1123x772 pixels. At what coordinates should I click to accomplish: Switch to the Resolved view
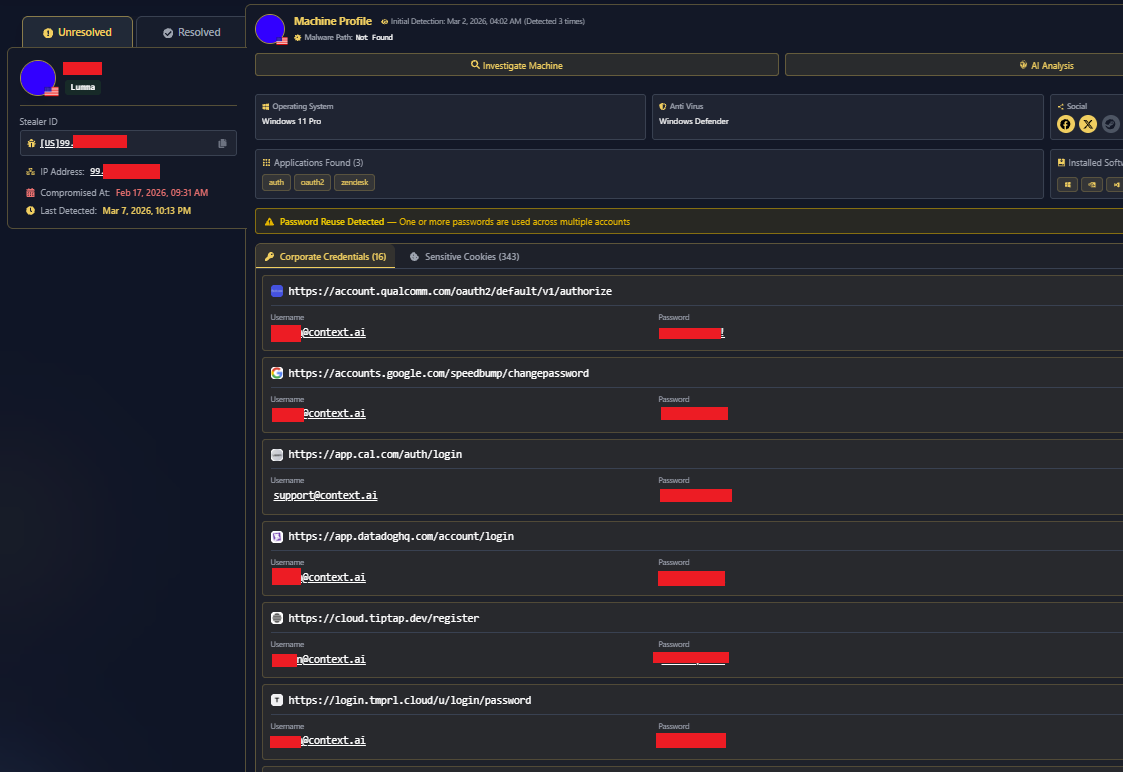coord(190,31)
